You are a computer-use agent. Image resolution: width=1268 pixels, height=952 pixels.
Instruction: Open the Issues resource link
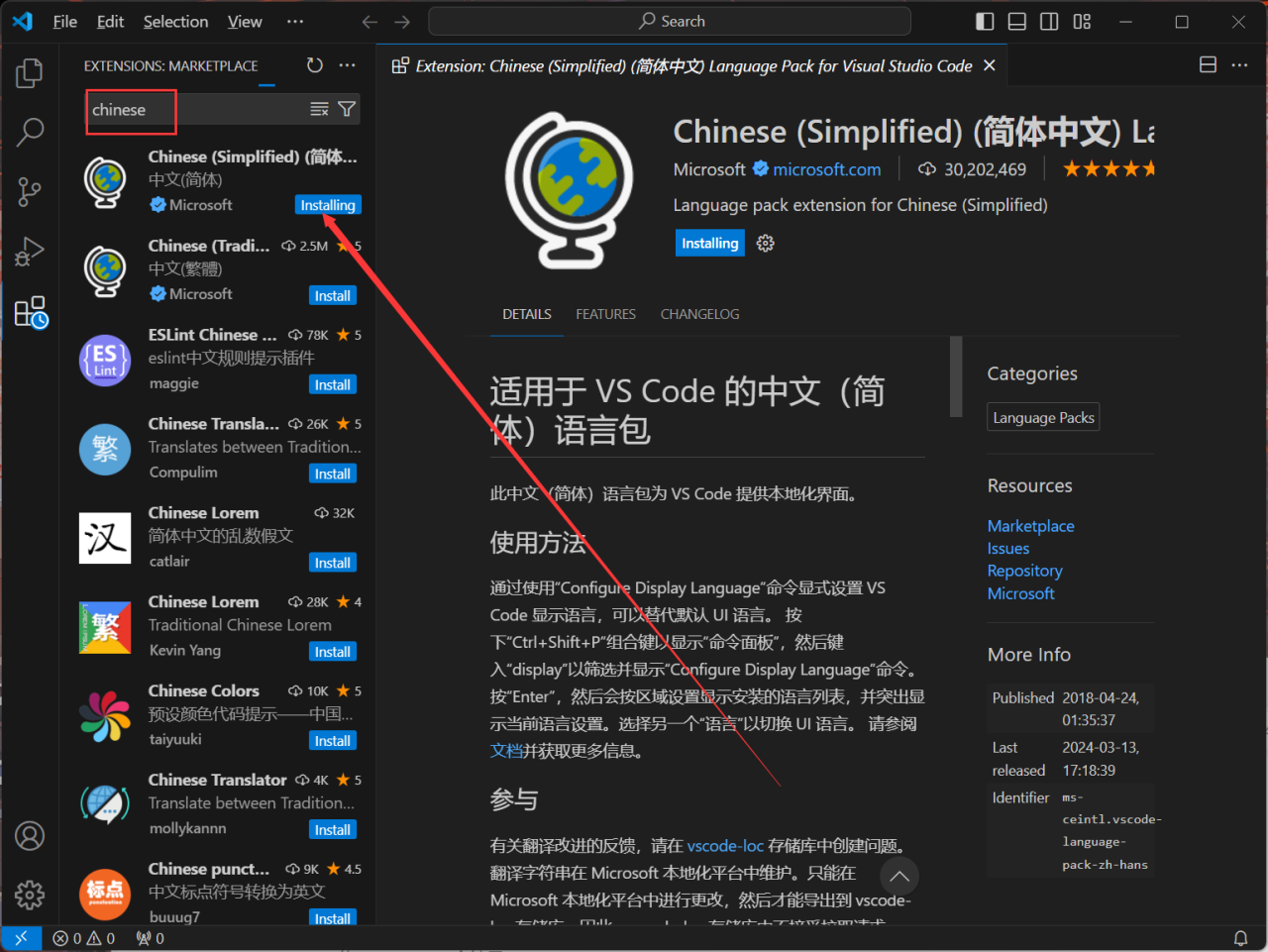coord(1008,549)
